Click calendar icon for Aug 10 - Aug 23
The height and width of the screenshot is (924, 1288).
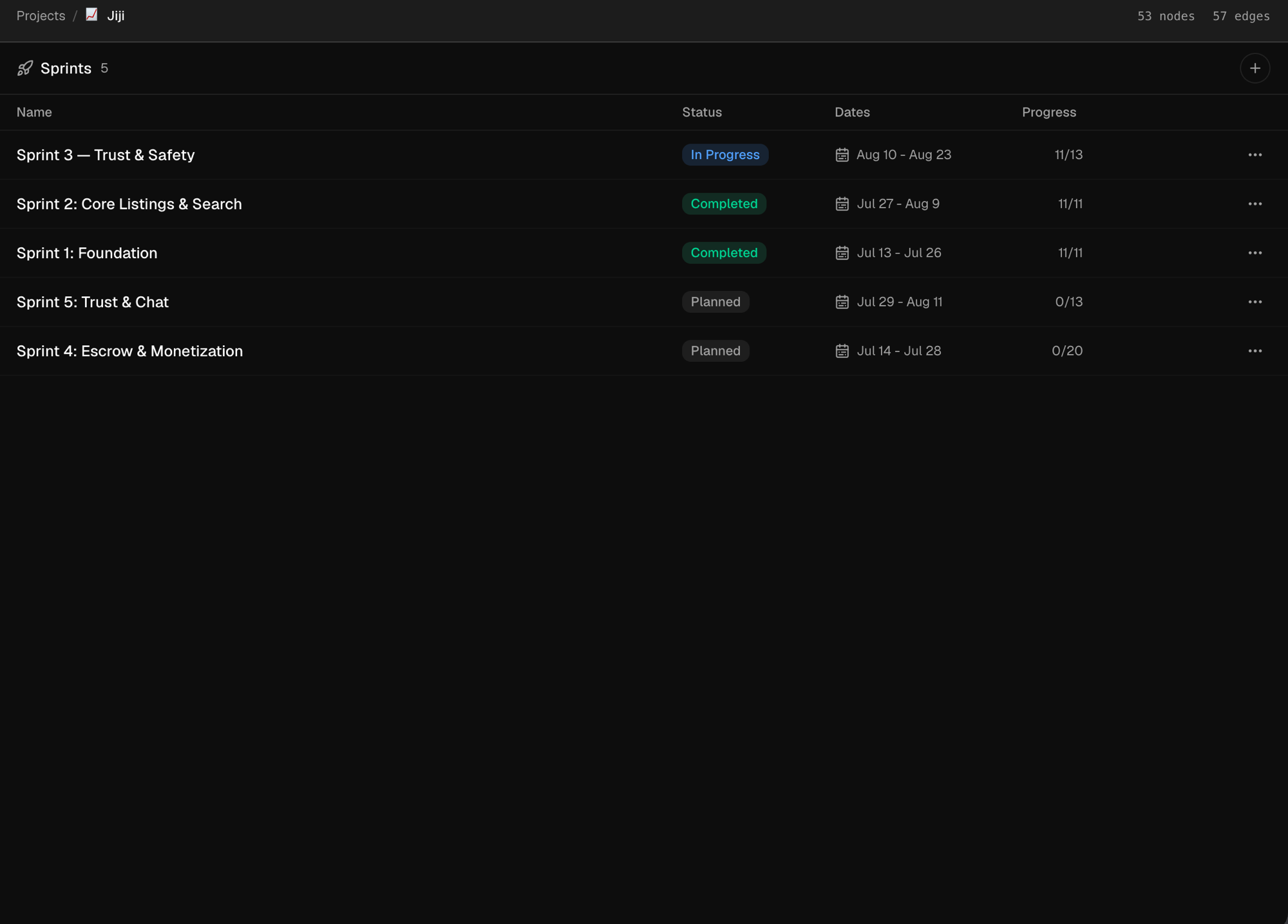842,155
